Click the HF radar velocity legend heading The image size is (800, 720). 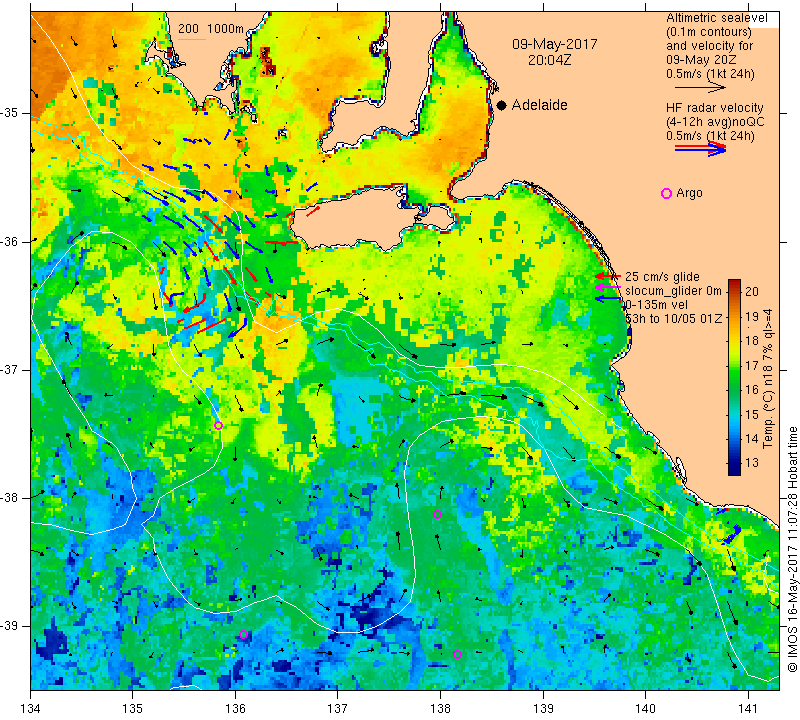coord(714,108)
